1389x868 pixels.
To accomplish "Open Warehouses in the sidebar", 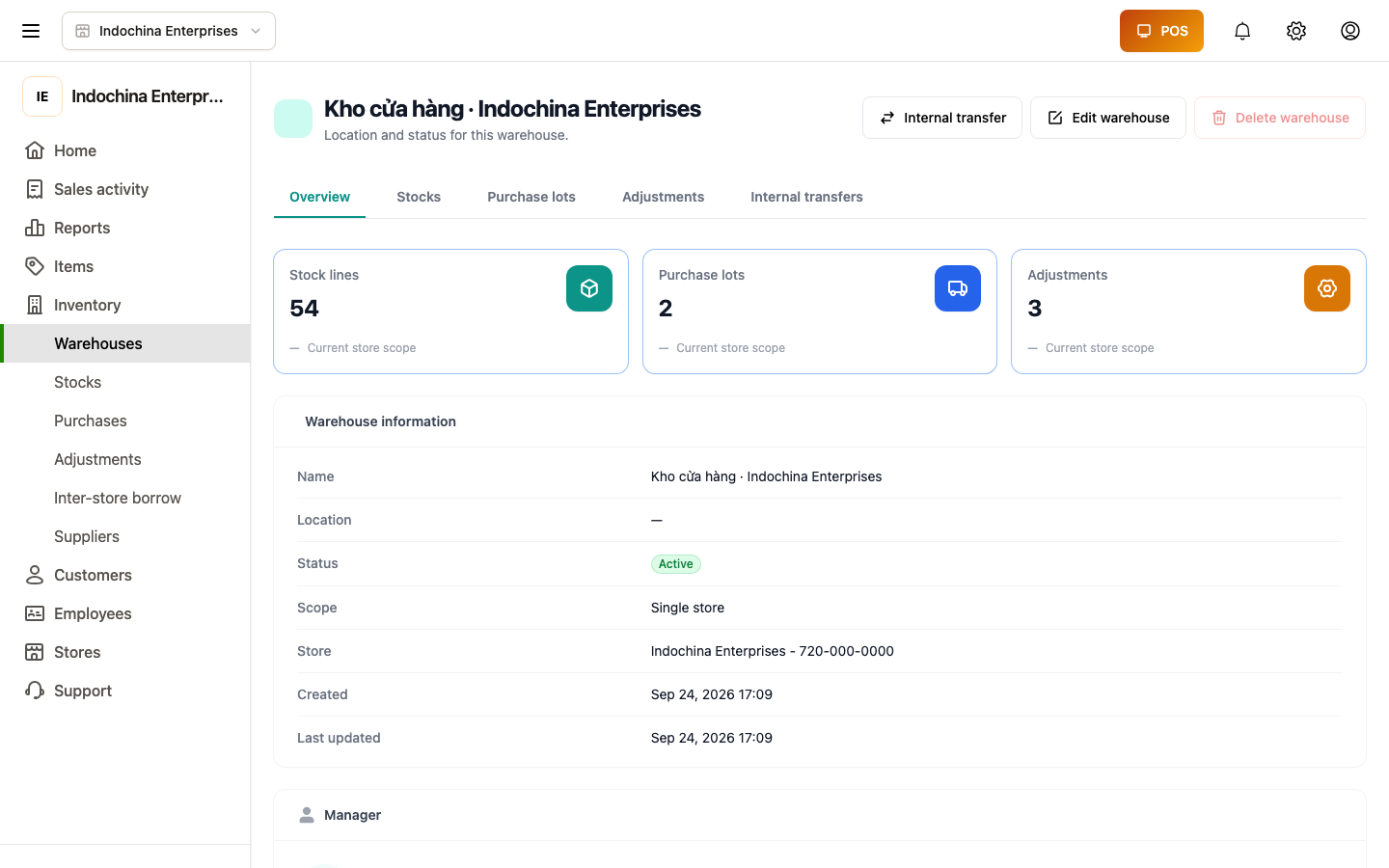I will (126, 343).
